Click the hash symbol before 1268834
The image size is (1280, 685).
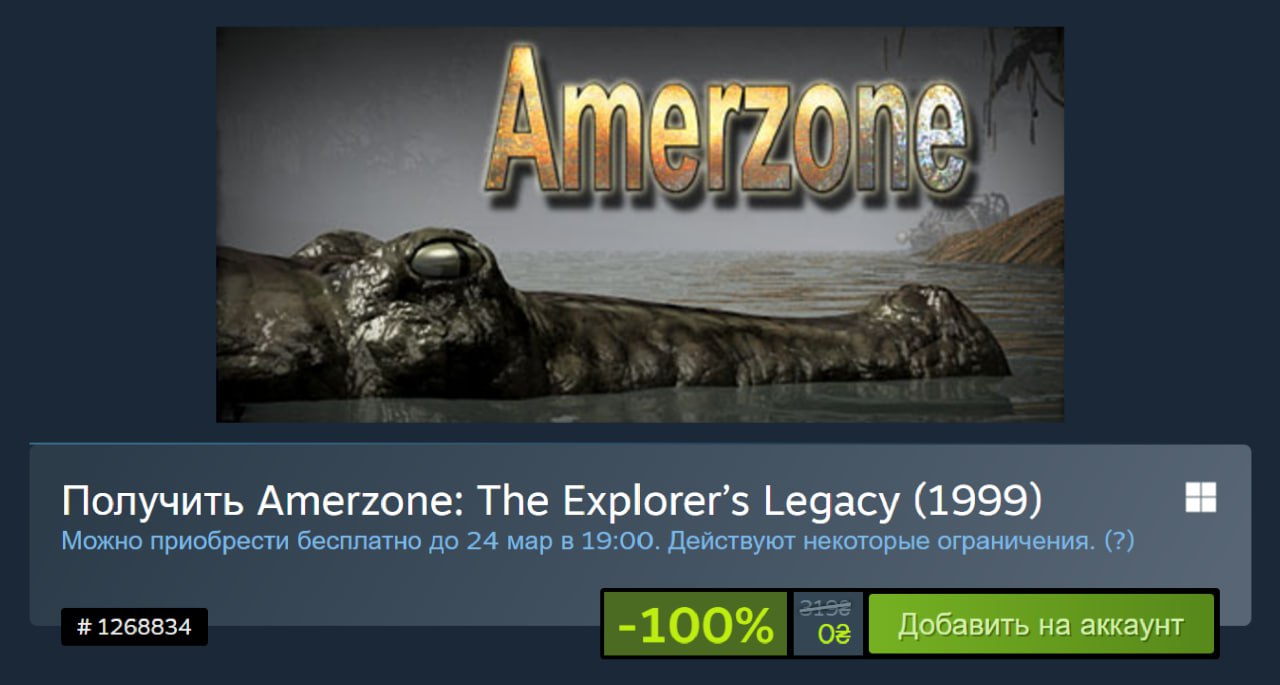point(84,627)
